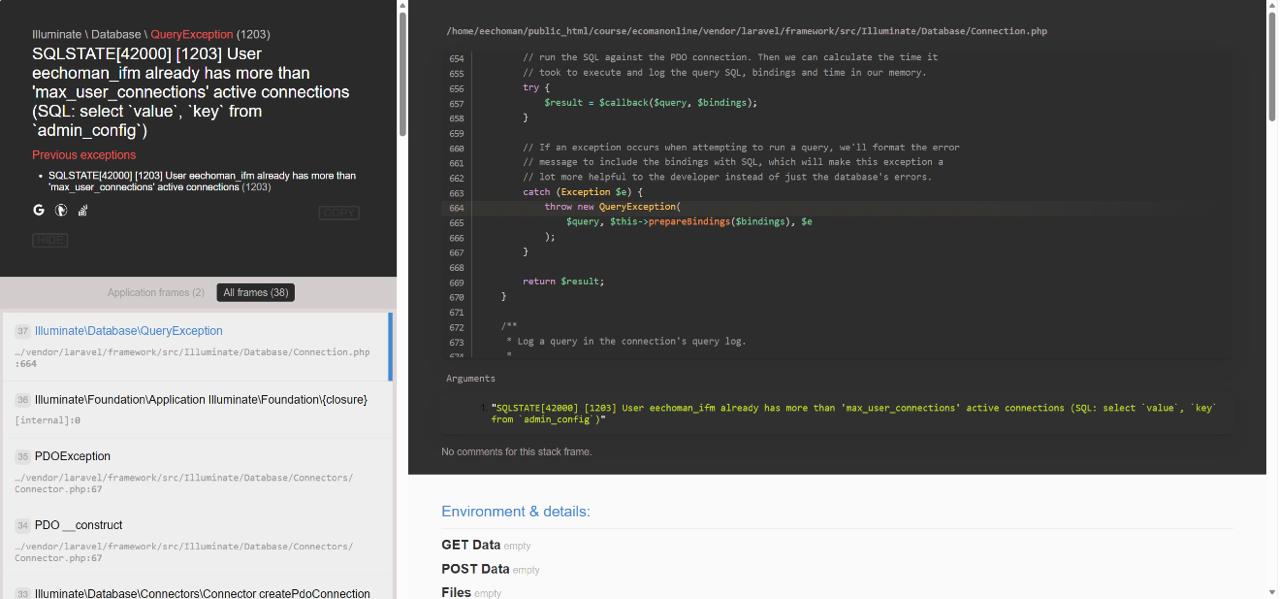Click the HIDE button under the exception
The height and width of the screenshot is (599, 1280).
[50, 240]
